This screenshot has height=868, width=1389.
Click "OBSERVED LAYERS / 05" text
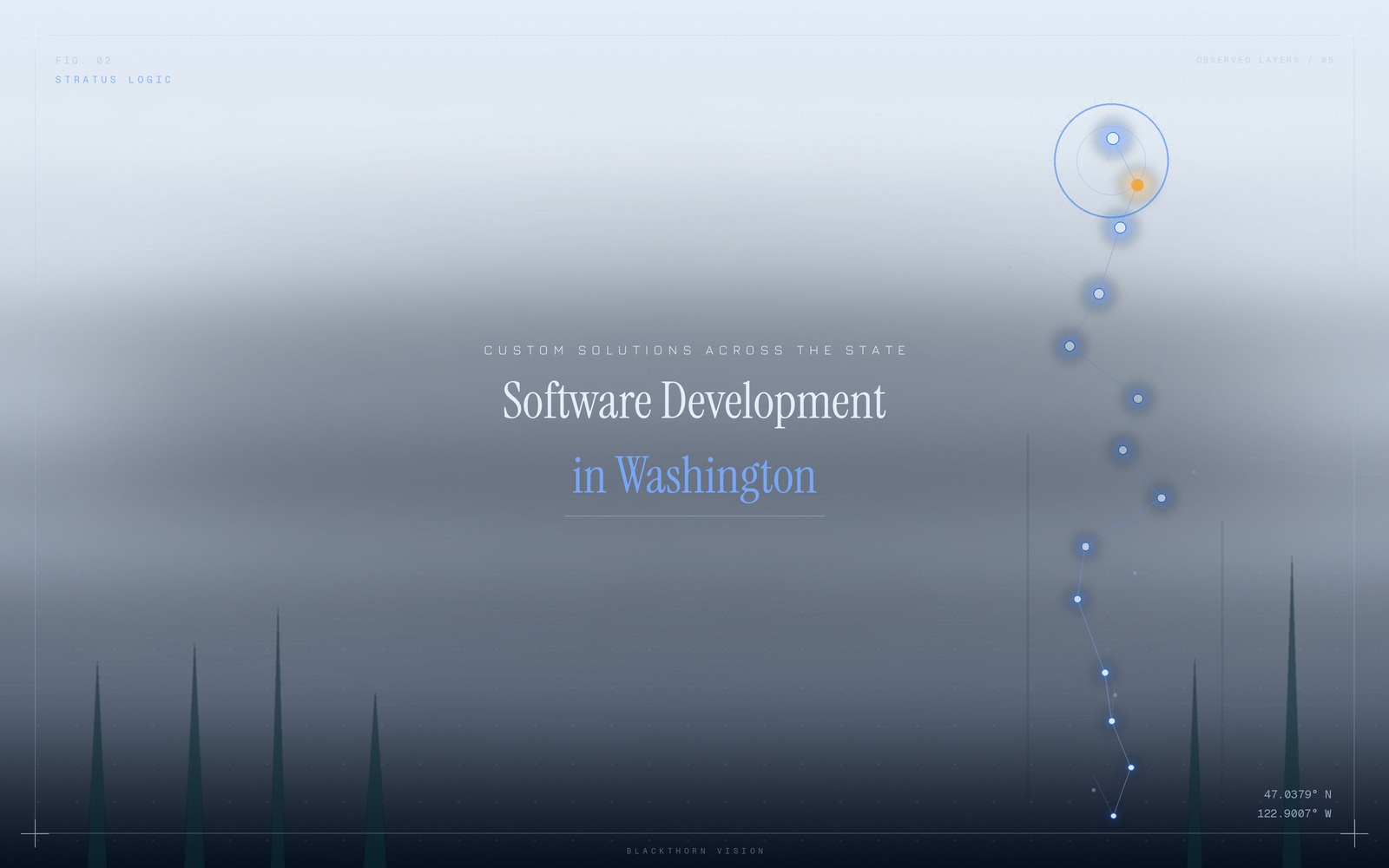pos(1265,60)
